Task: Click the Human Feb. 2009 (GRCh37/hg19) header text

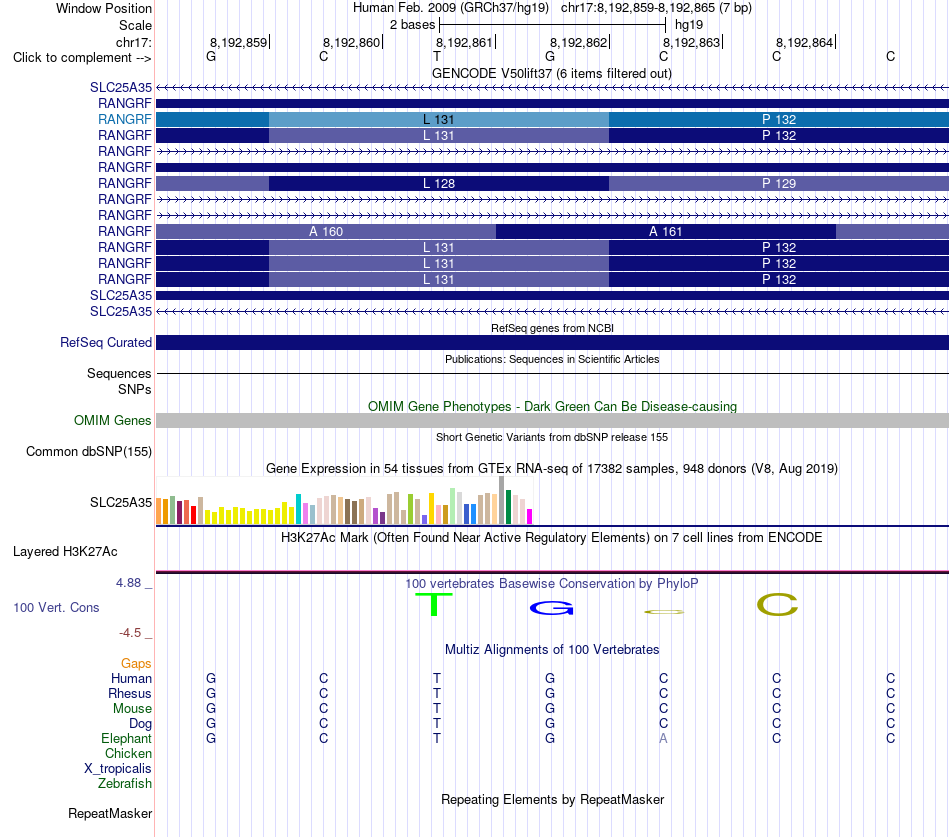Action: click(x=451, y=8)
